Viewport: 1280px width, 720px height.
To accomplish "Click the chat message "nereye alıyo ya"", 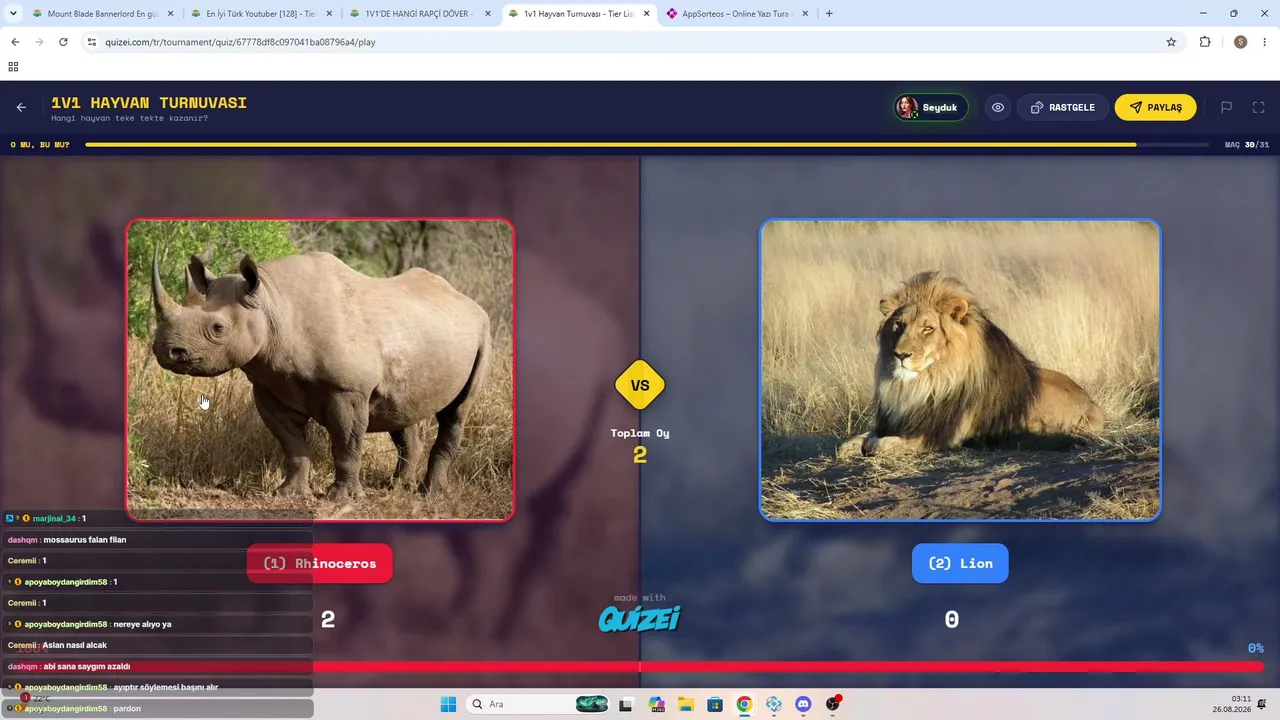I will point(142,624).
